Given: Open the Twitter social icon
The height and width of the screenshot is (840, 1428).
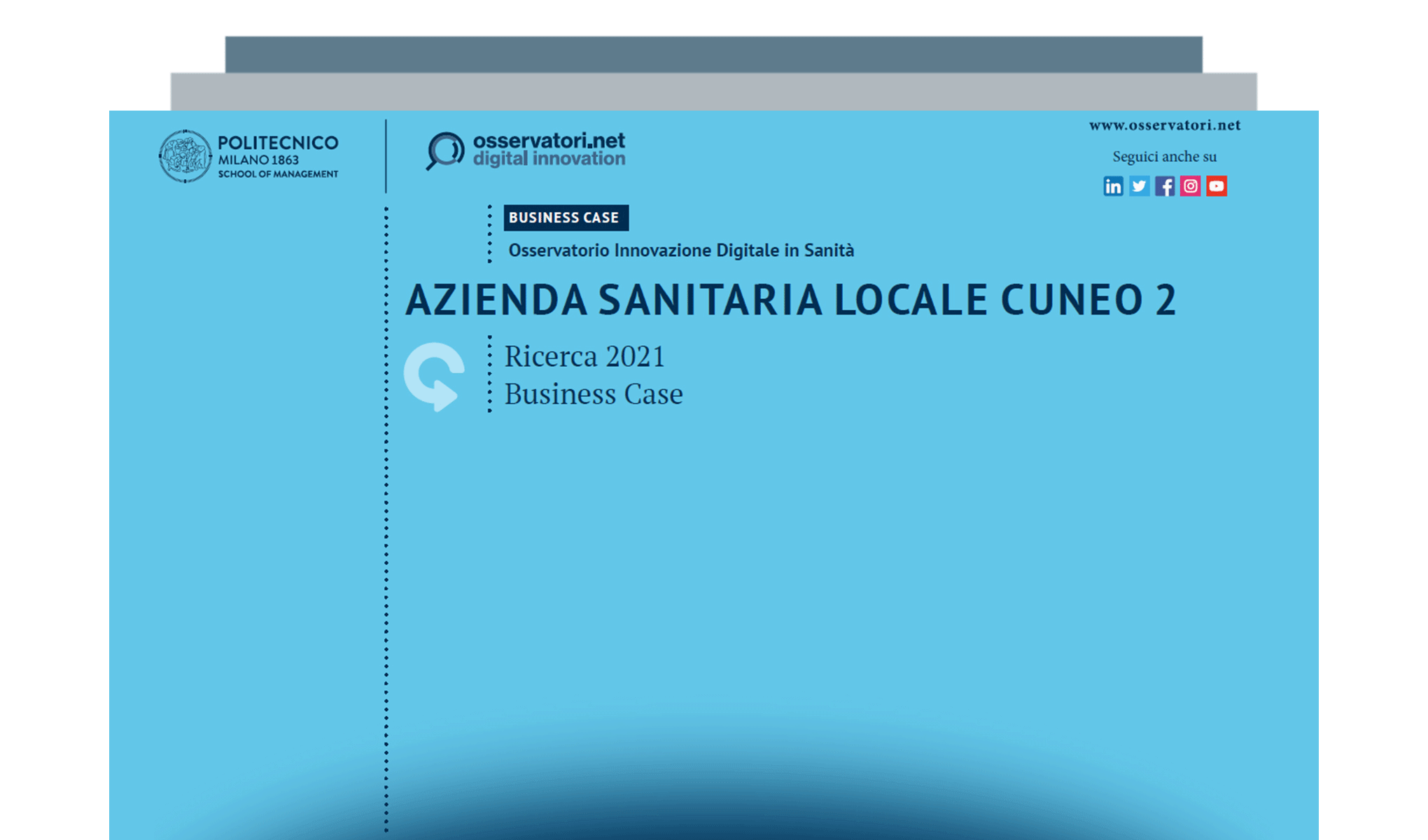Looking at the screenshot, I should point(1139,185).
